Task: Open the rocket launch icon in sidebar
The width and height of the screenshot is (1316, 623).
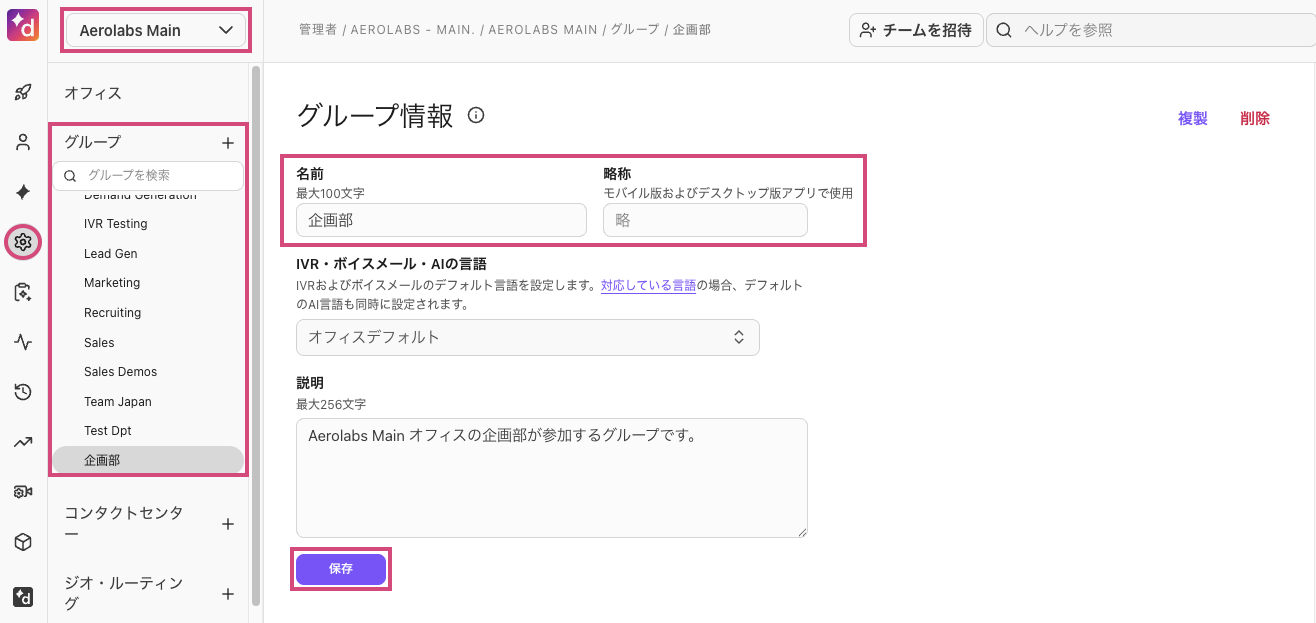Action: point(23,92)
